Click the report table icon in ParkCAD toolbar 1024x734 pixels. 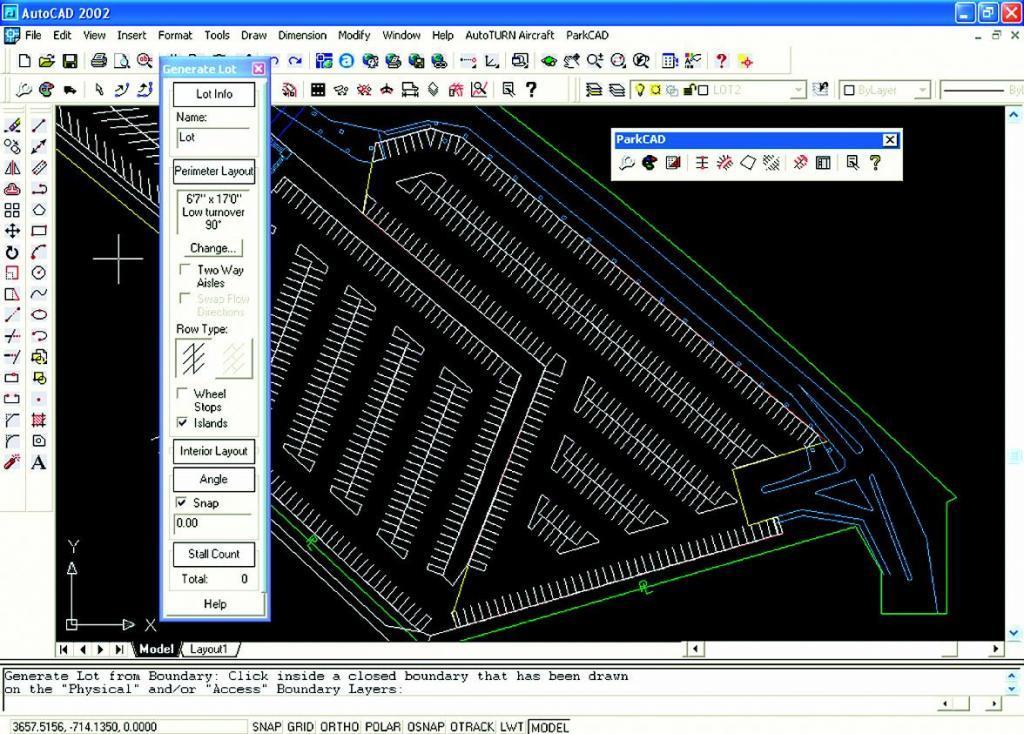click(823, 163)
